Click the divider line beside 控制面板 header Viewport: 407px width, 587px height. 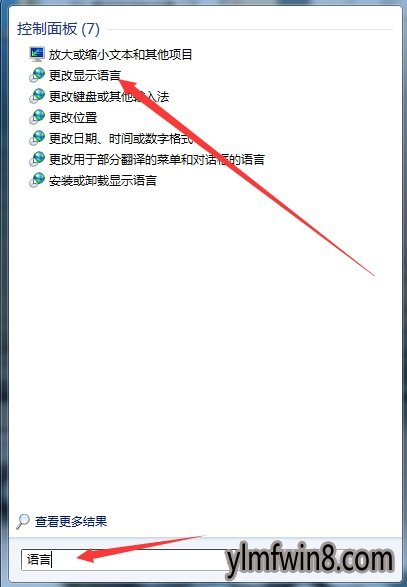point(250,29)
